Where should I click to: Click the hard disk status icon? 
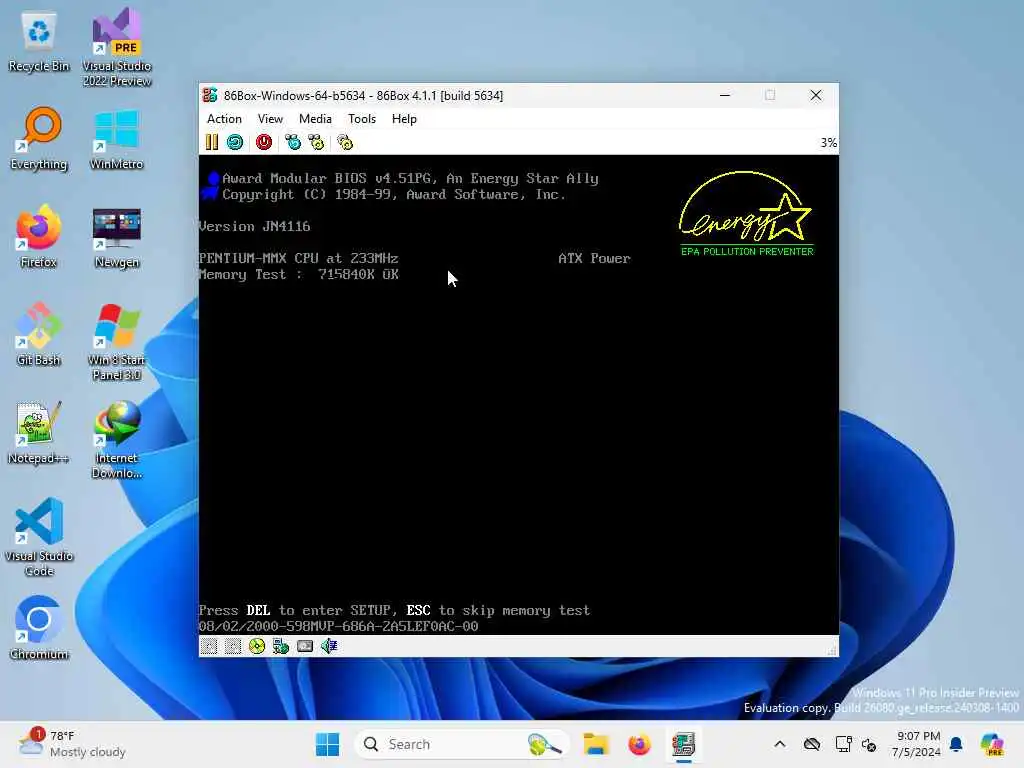pos(305,647)
